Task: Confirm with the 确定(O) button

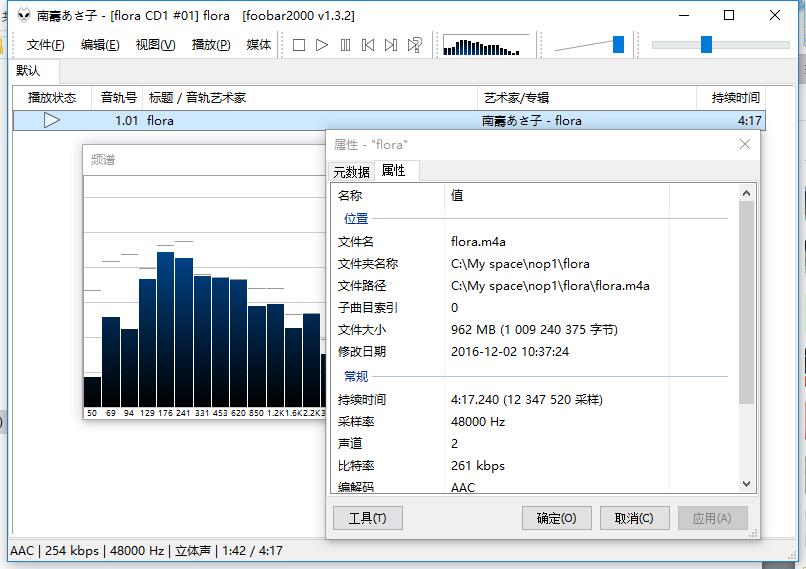Action: (x=556, y=518)
